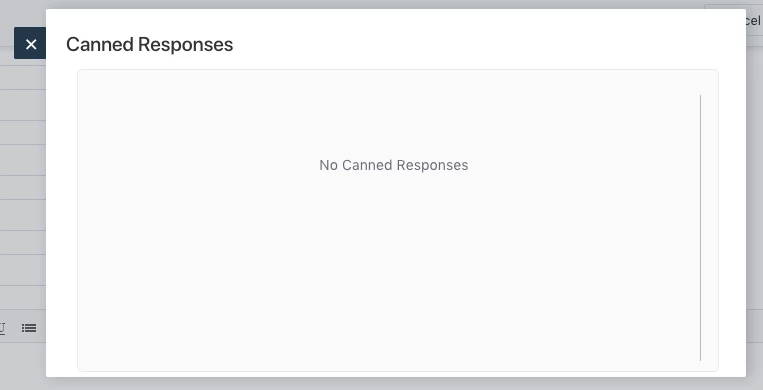Close the Canned Responses dialog with X

pyautogui.click(x=30, y=43)
